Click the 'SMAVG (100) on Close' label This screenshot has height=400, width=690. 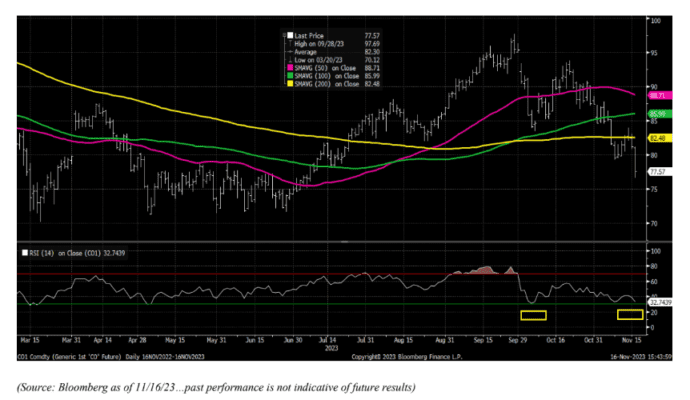tap(327, 76)
